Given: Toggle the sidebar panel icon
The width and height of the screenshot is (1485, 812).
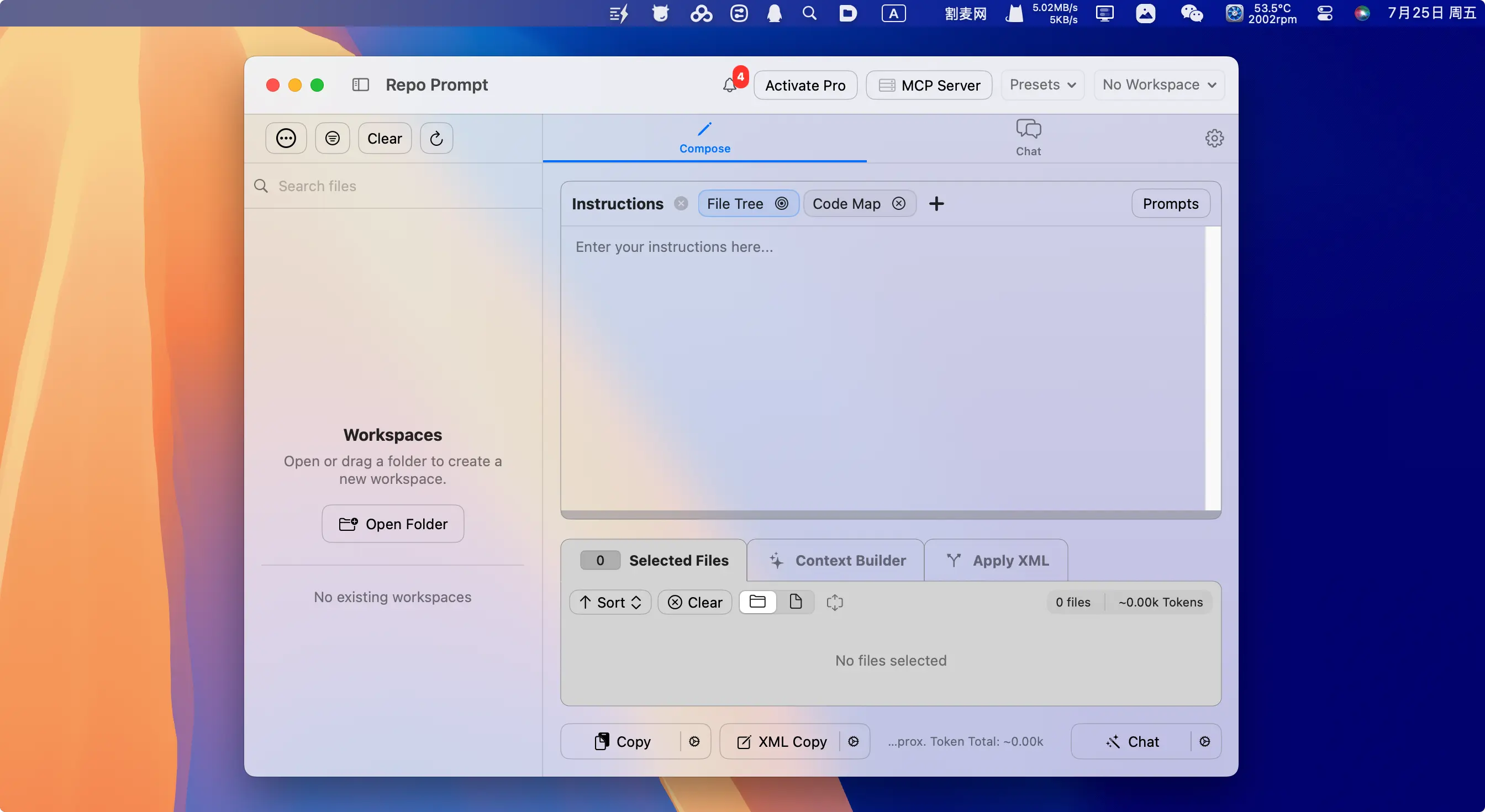Looking at the screenshot, I should point(360,85).
